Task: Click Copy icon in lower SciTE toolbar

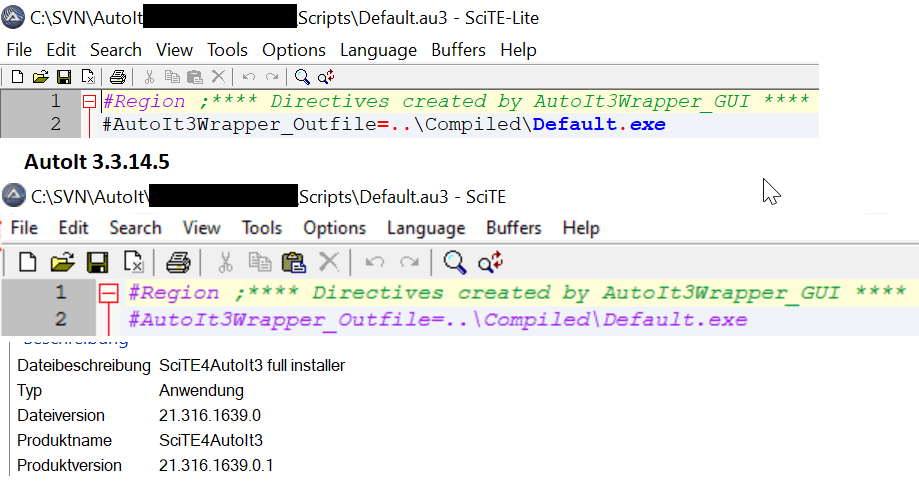Action: click(x=260, y=262)
